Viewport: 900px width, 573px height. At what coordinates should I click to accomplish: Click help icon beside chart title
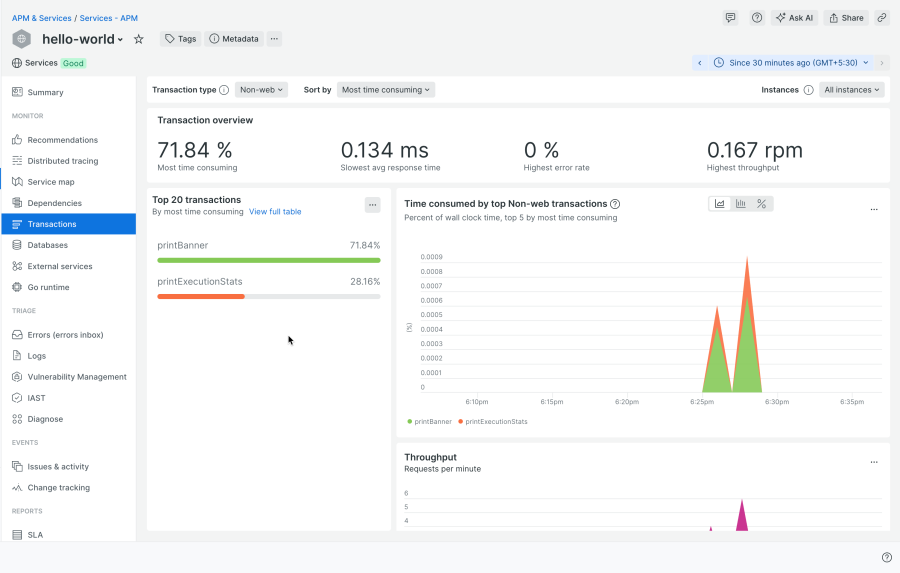click(x=615, y=204)
